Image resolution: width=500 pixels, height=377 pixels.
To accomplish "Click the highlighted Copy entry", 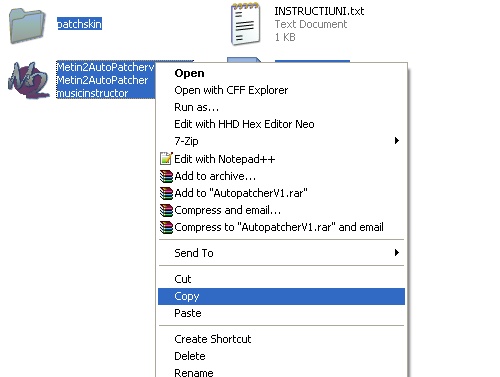I will click(281, 296).
